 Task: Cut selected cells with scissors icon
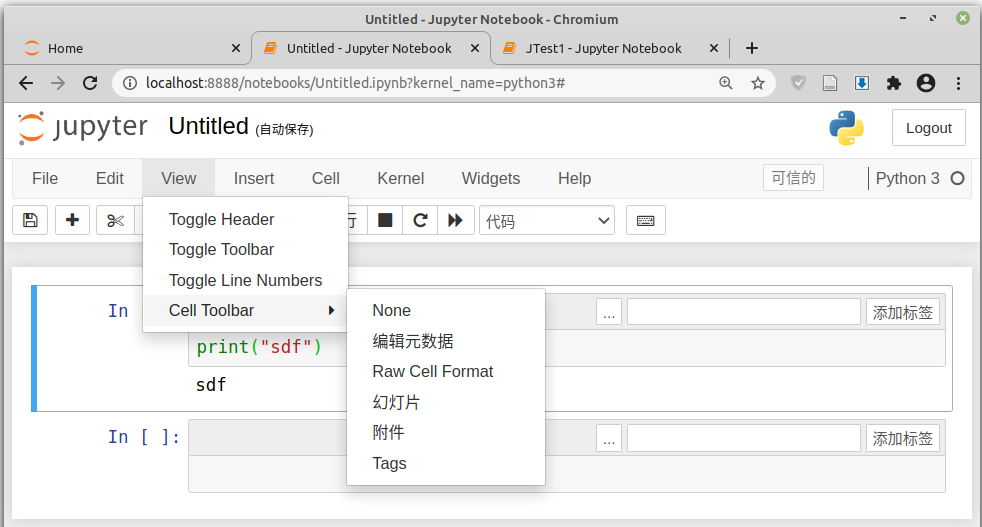coord(115,220)
